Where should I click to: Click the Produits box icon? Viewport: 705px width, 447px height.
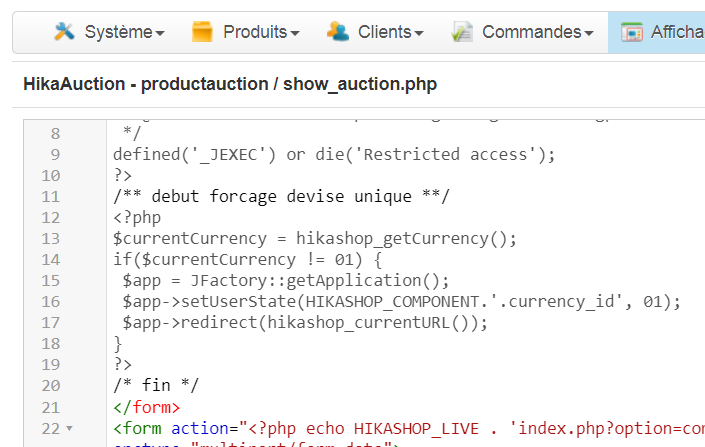tap(203, 32)
